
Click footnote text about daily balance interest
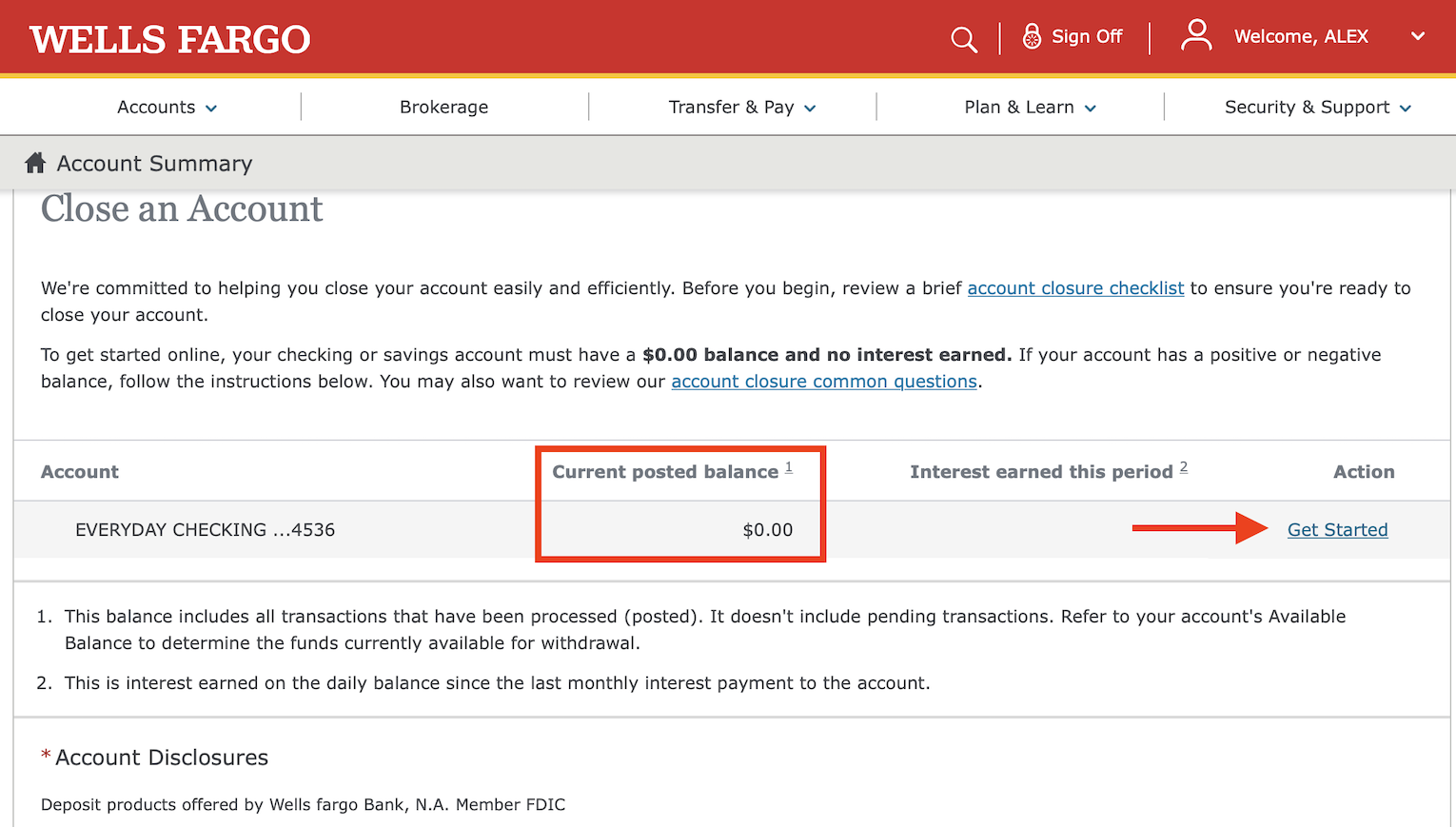pyautogui.click(x=497, y=683)
